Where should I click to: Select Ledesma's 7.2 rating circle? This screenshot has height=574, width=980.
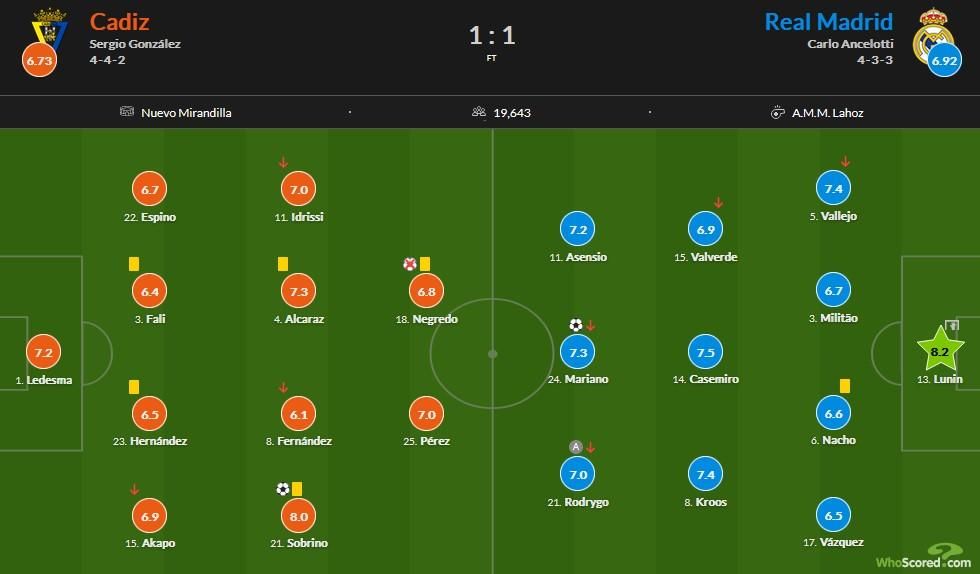coord(43,353)
